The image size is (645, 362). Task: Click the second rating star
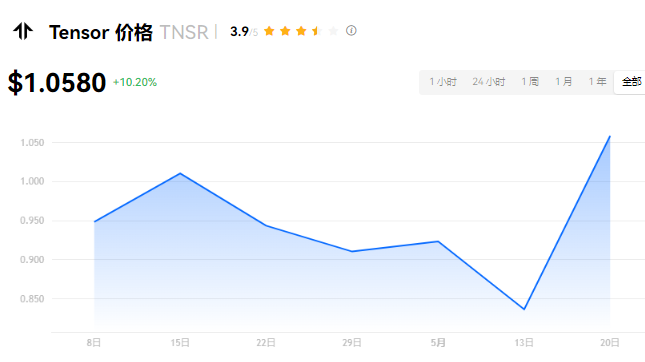pyautogui.click(x=285, y=31)
